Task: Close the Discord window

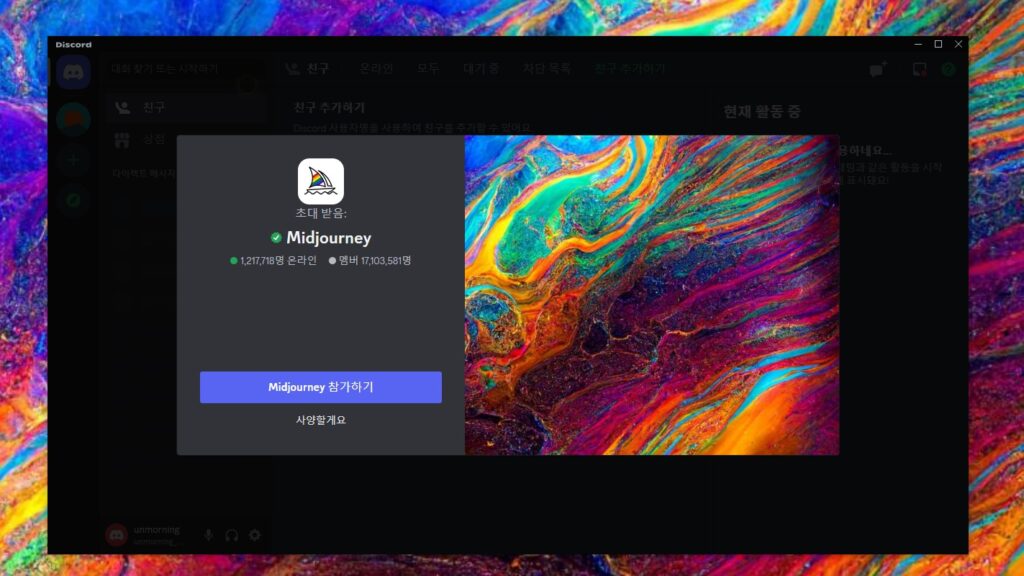Action: 958,44
